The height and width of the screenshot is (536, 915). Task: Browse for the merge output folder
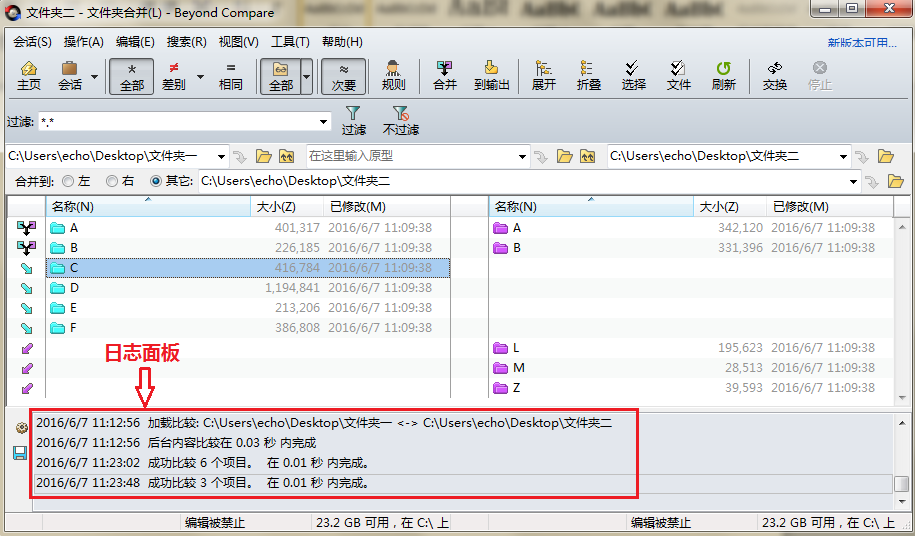tap(895, 181)
